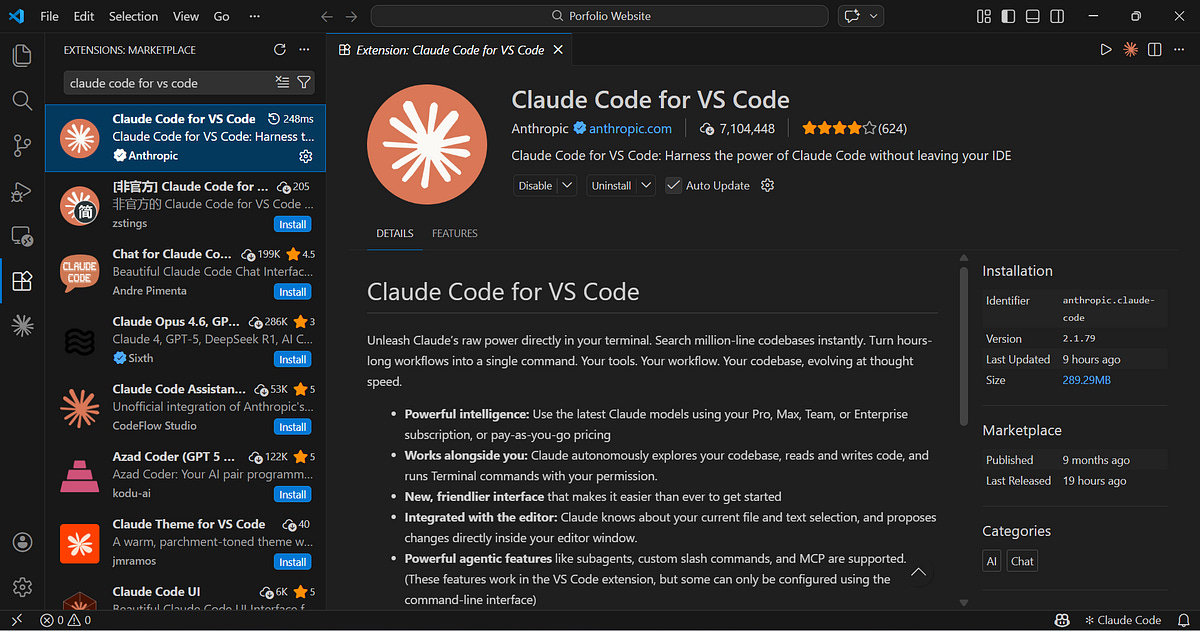Click the Chat category tag
Image resolution: width=1200 pixels, height=631 pixels.
point(1022,561)
